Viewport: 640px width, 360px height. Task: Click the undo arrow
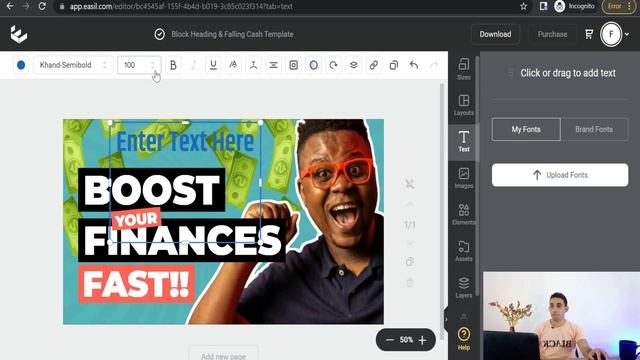pos(414,65)
